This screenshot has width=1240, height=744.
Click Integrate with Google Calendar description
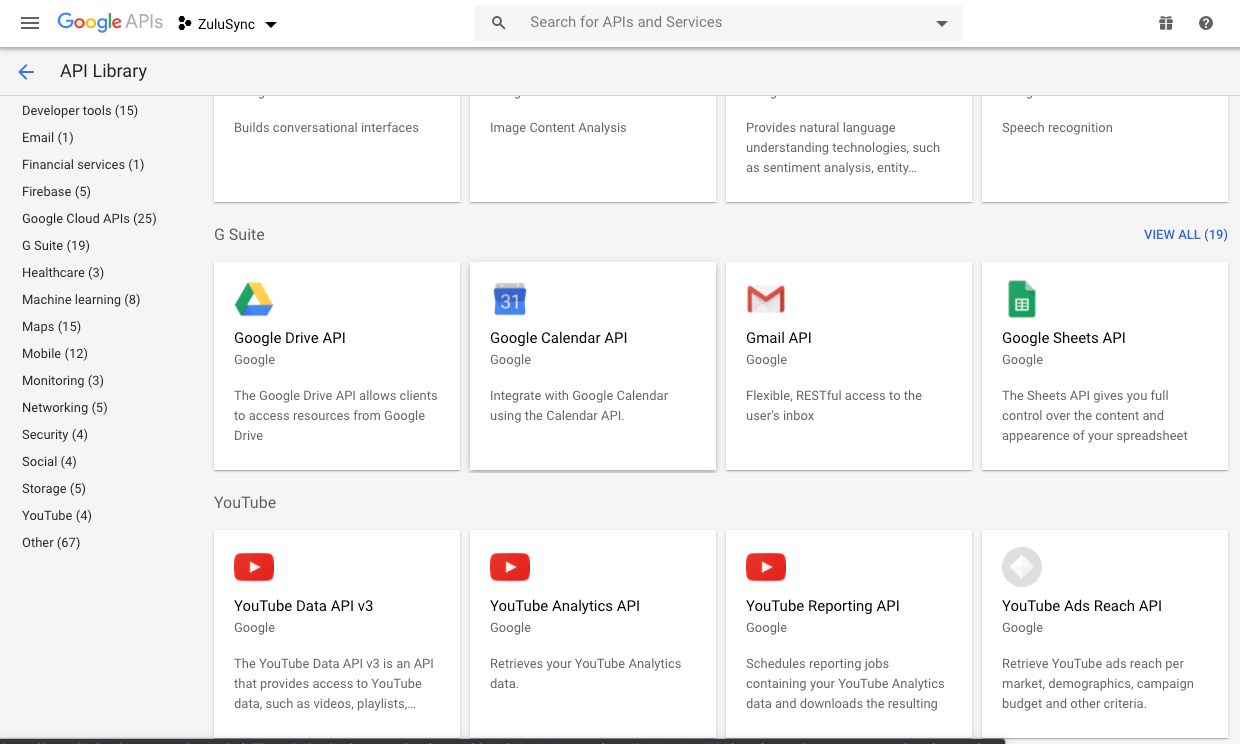pyautogui.click(x=579, y=406)
